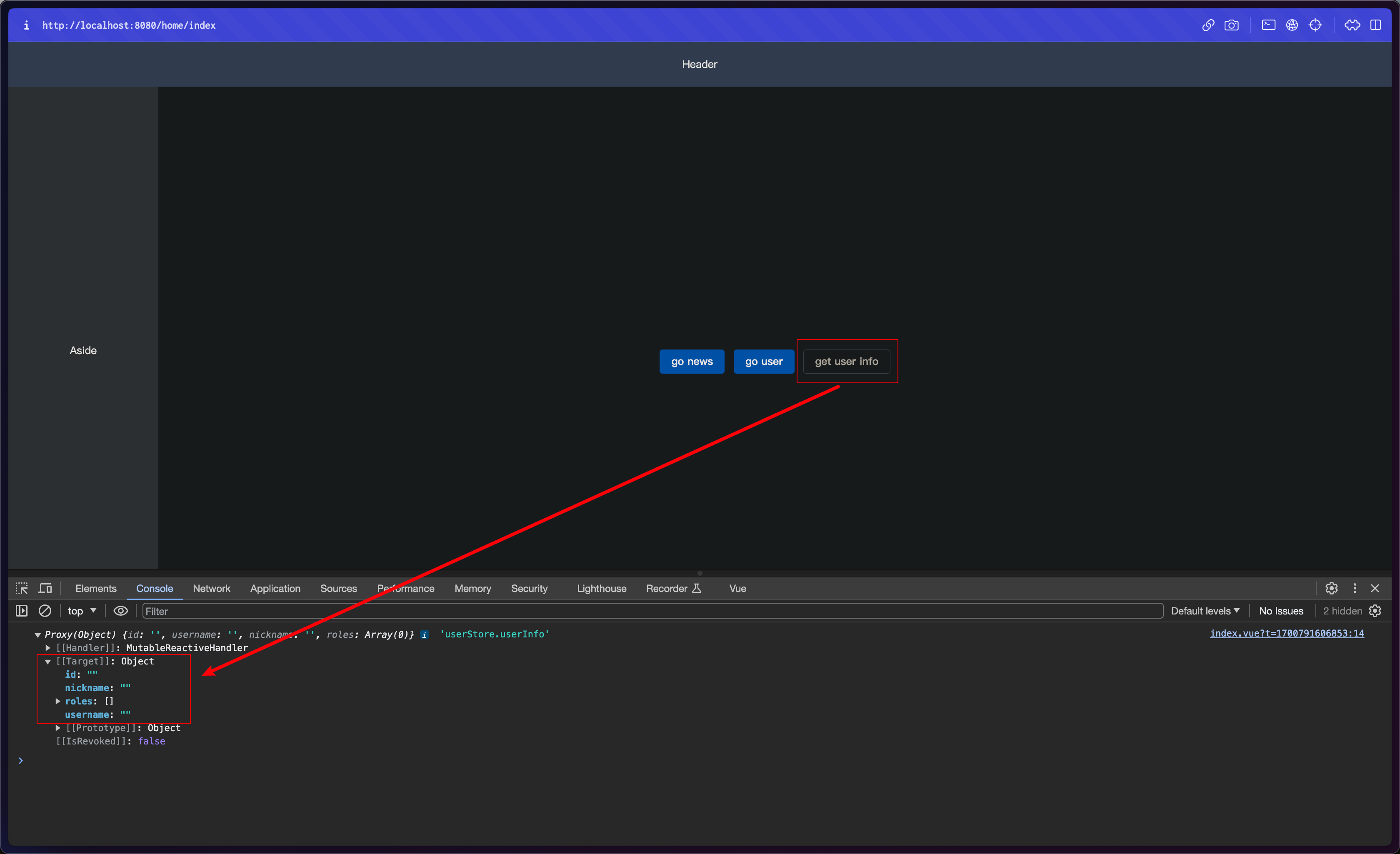Click the settings gear icon in DevTools
The image size is (1400, 854).
(x=1331, y=587)
